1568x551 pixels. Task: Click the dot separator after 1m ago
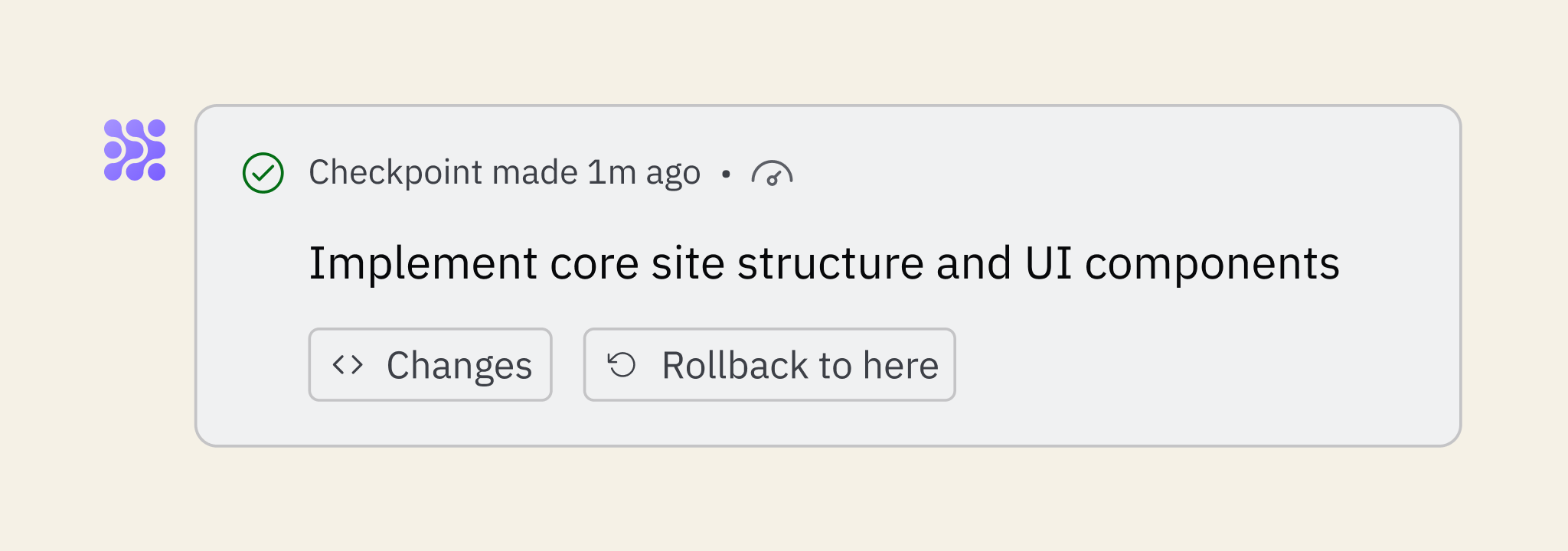(x=726, y=174)
